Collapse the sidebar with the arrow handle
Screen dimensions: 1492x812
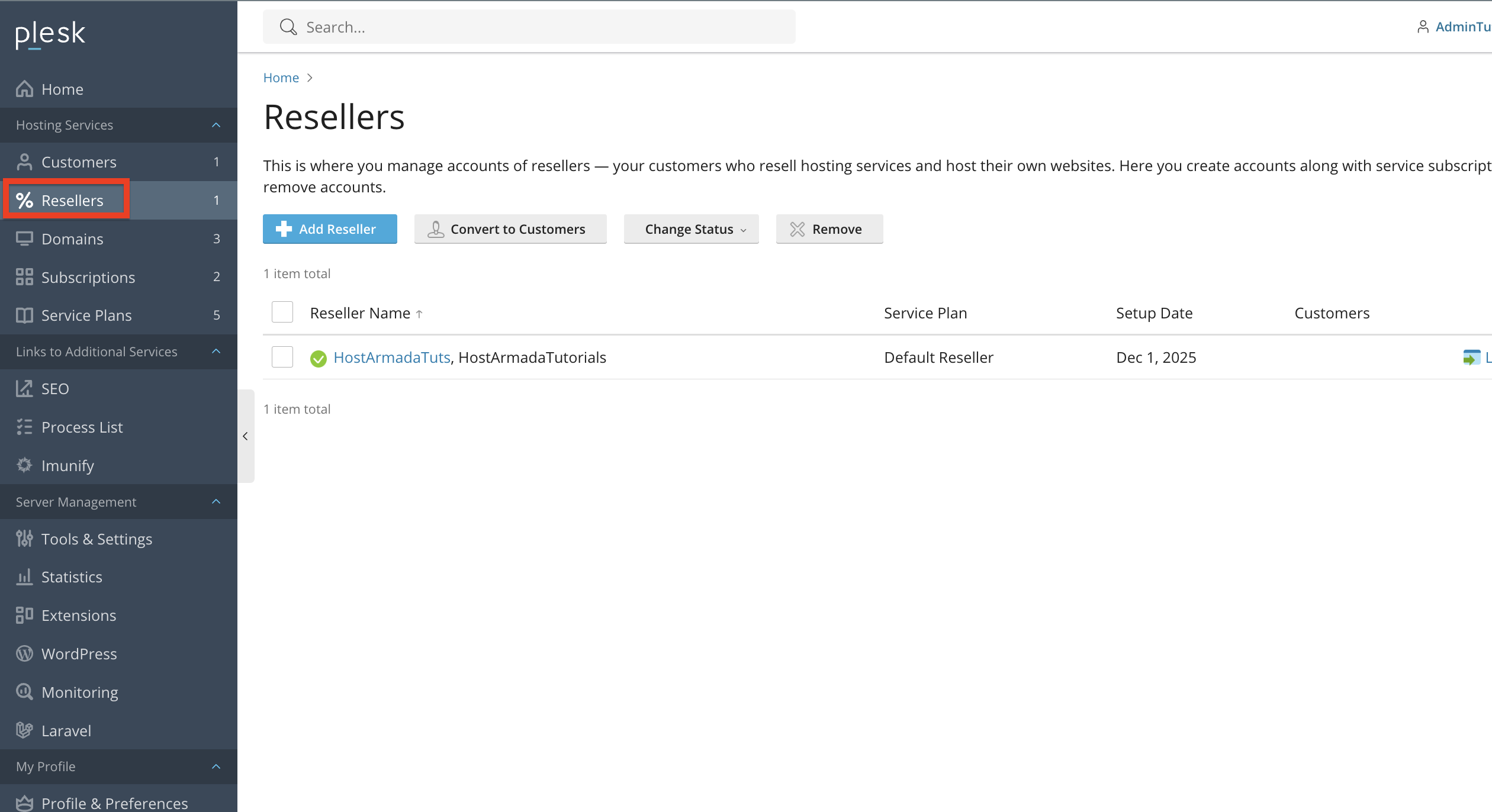coord(246,436)
